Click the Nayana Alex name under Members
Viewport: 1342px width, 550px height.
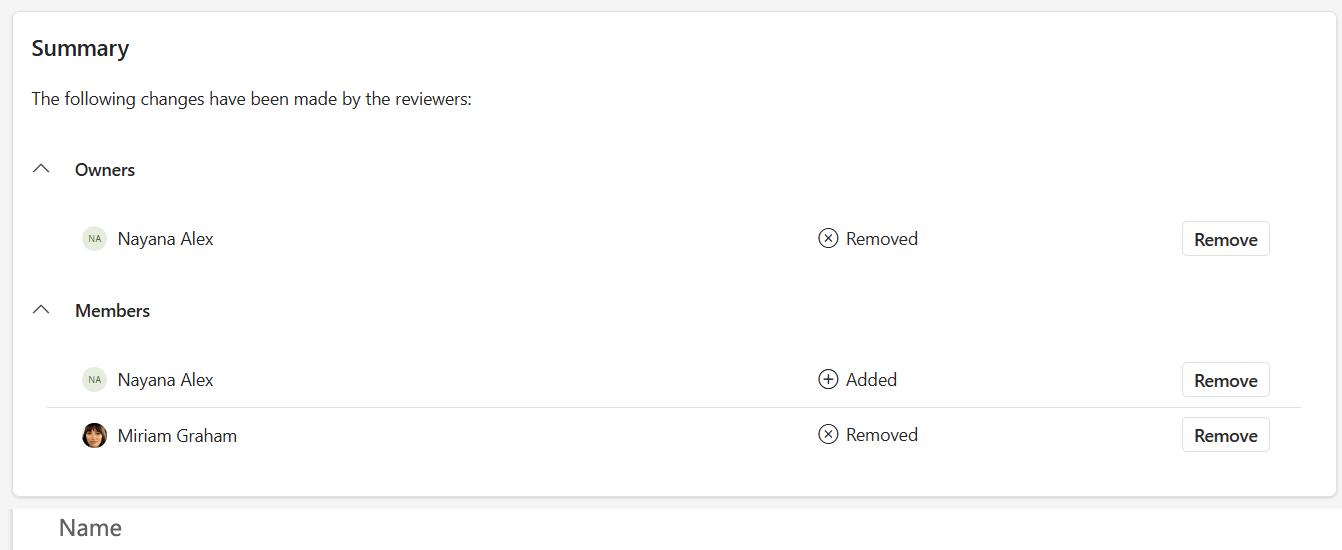[x=166, y=380]
